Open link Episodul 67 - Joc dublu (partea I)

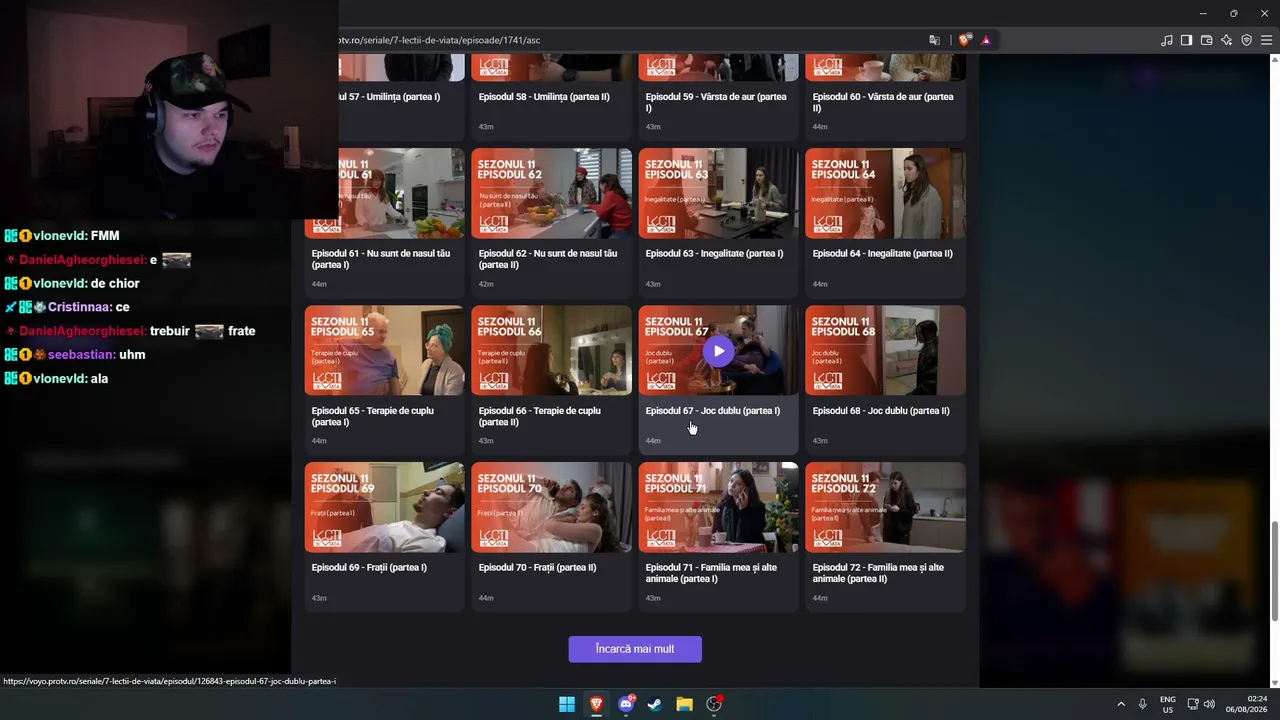tap(713, 411)
